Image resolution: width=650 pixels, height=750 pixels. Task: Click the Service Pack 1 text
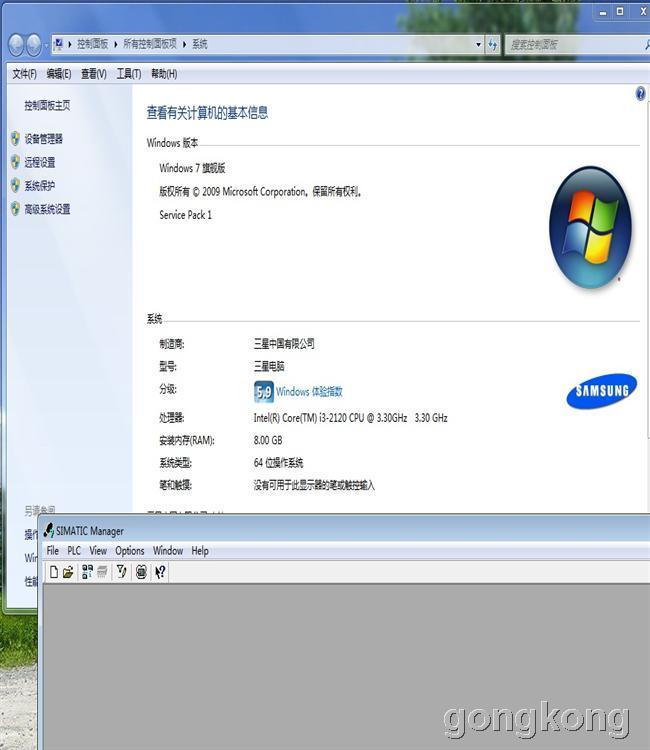coord(186,215)
